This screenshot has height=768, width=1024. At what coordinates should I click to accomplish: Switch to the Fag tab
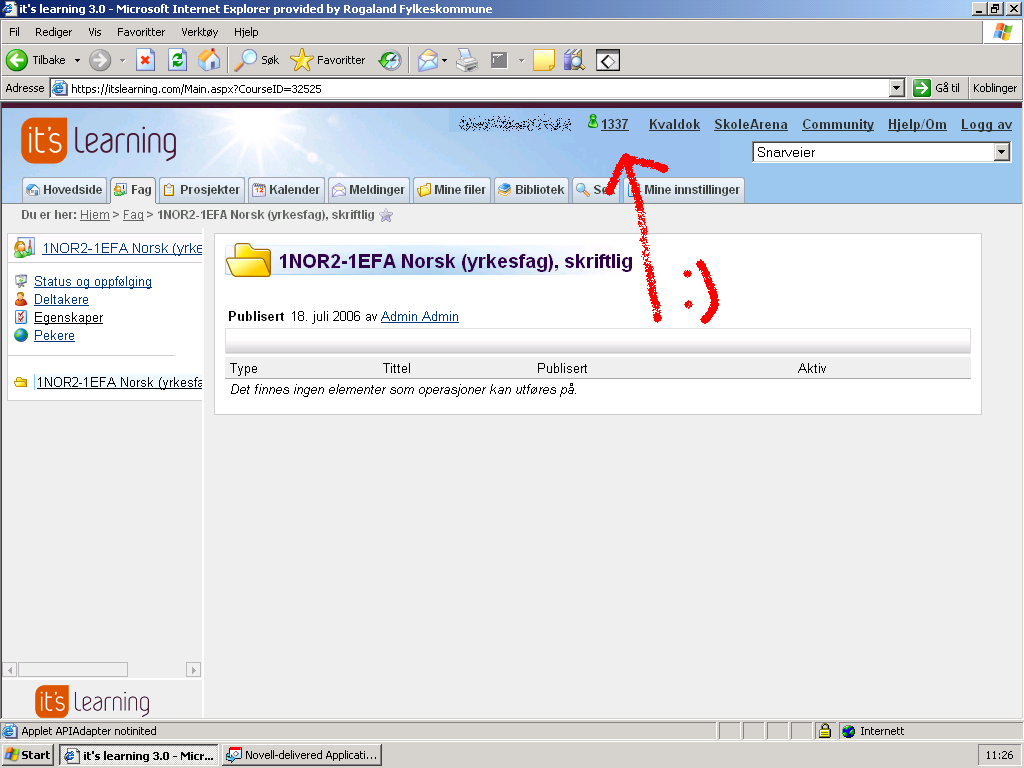tap(133, 190)
